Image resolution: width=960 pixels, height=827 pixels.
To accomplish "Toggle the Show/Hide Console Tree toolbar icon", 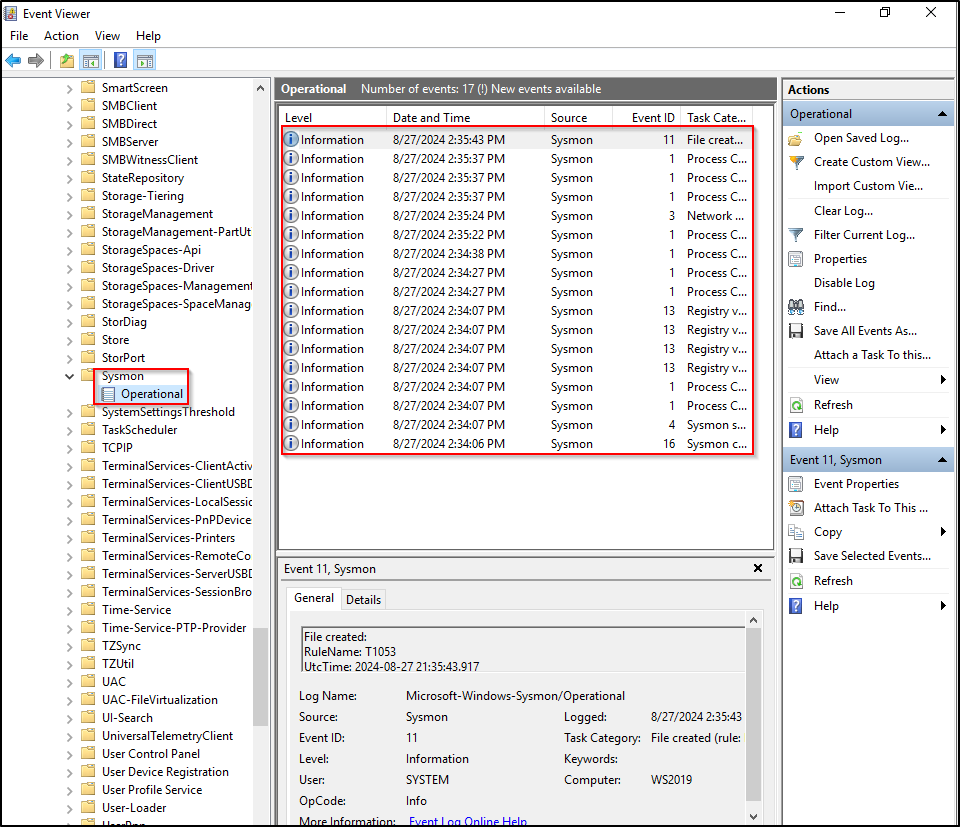I will click(91, 61).
